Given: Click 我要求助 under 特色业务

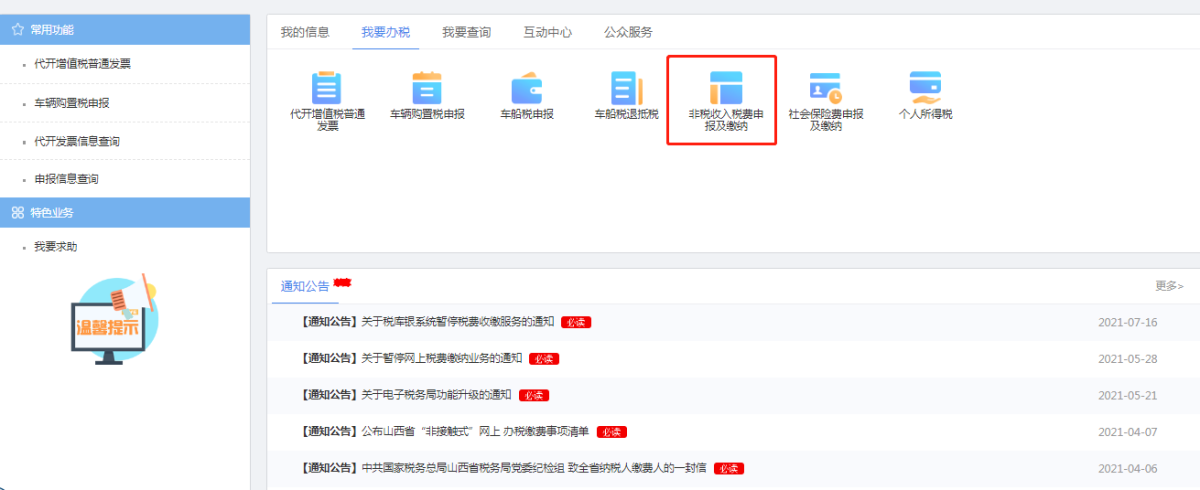Looking at the screenshot, I should 55,247.
